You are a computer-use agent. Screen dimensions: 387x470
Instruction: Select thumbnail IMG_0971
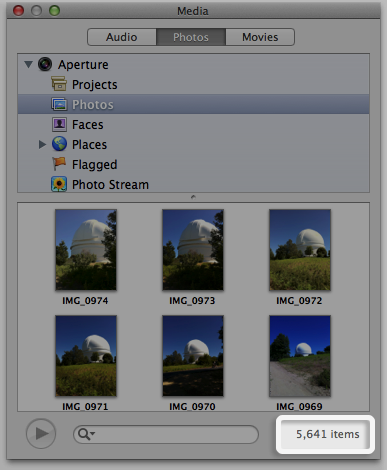[x=86, y=356]
